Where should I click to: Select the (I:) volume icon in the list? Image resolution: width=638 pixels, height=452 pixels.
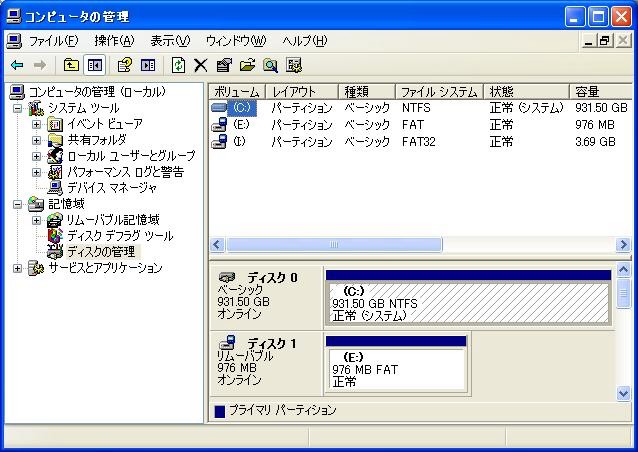click(219, 142)
